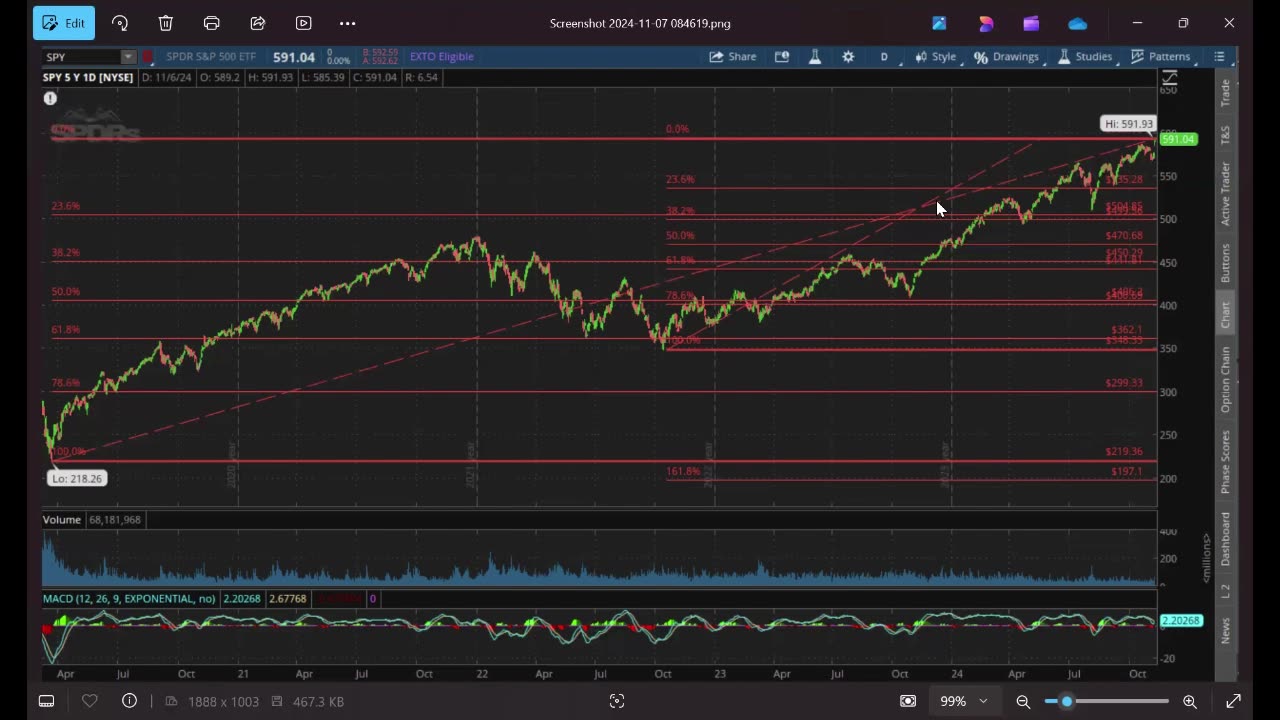Open the Phase Scores side tab

(1225, 462)
